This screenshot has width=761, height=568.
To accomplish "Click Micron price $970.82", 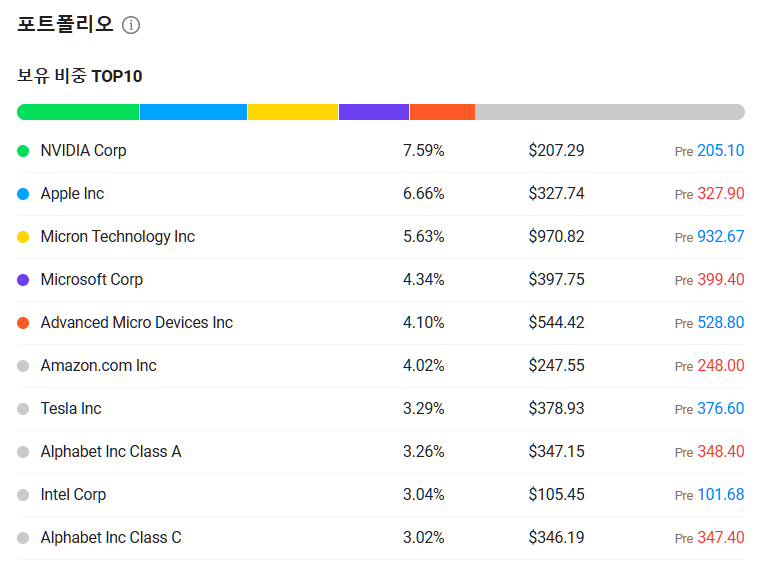I will 557,236.
